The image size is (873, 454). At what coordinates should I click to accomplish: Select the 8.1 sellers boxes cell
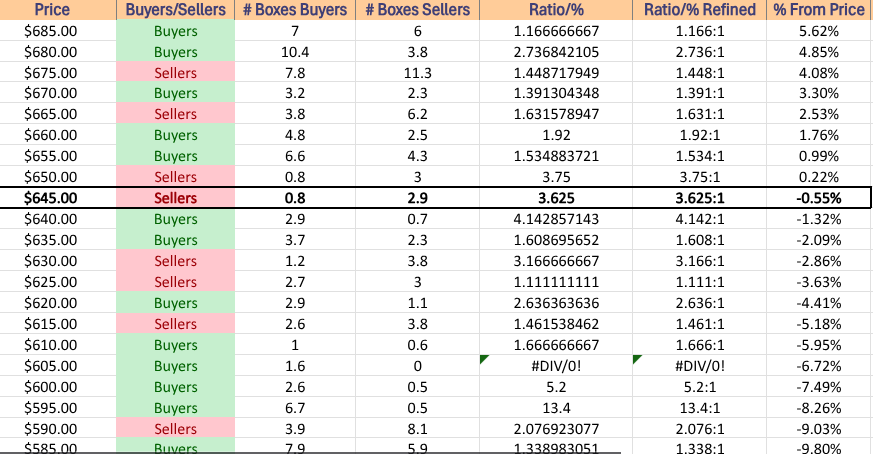[x=418, y=429]
